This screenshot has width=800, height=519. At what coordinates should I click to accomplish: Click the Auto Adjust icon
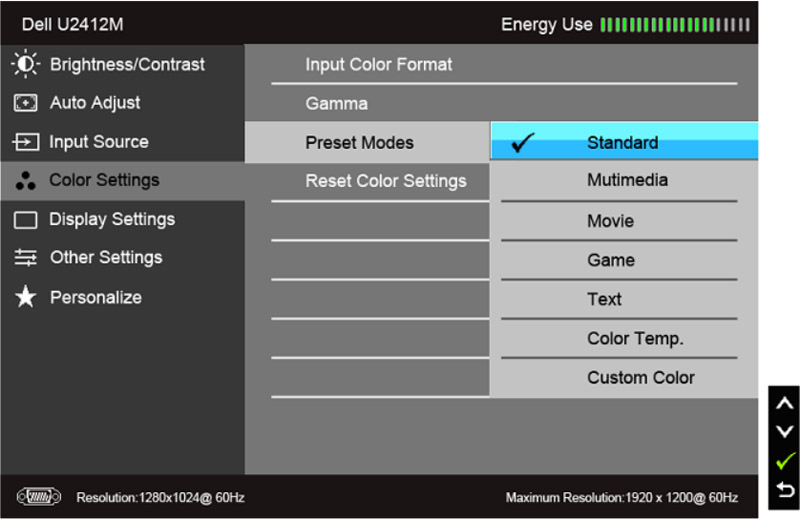coord(26,103)
